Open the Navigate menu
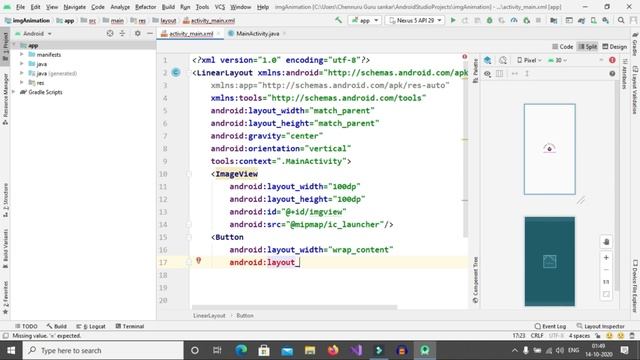Image resolution: width=640 pixels, height=360 pixels. 75,7
